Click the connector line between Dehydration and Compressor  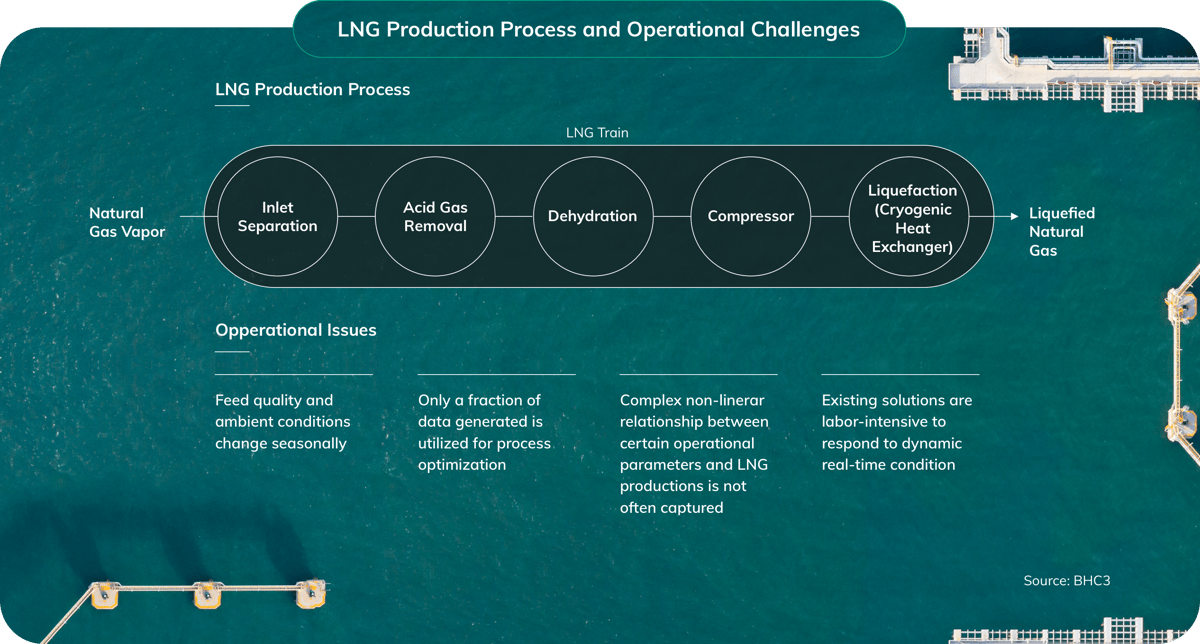(672, 216)
